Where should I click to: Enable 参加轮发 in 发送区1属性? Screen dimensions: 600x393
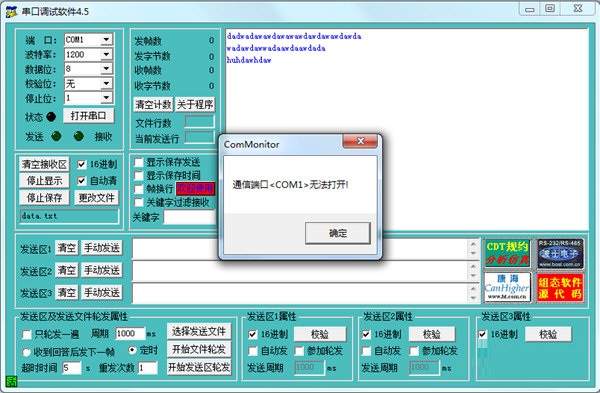click(299, 351)
